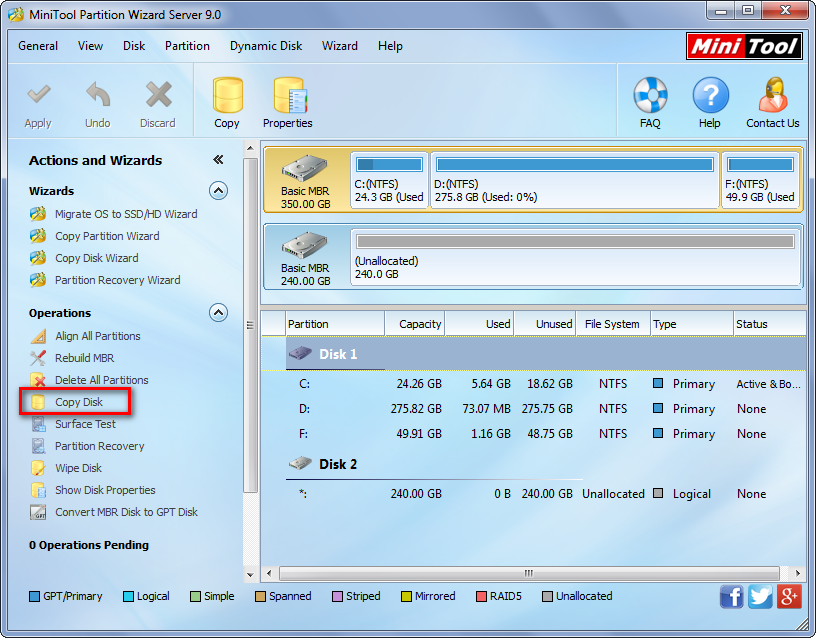
Task: Collapse the Operations section
Action: [219, 313]
